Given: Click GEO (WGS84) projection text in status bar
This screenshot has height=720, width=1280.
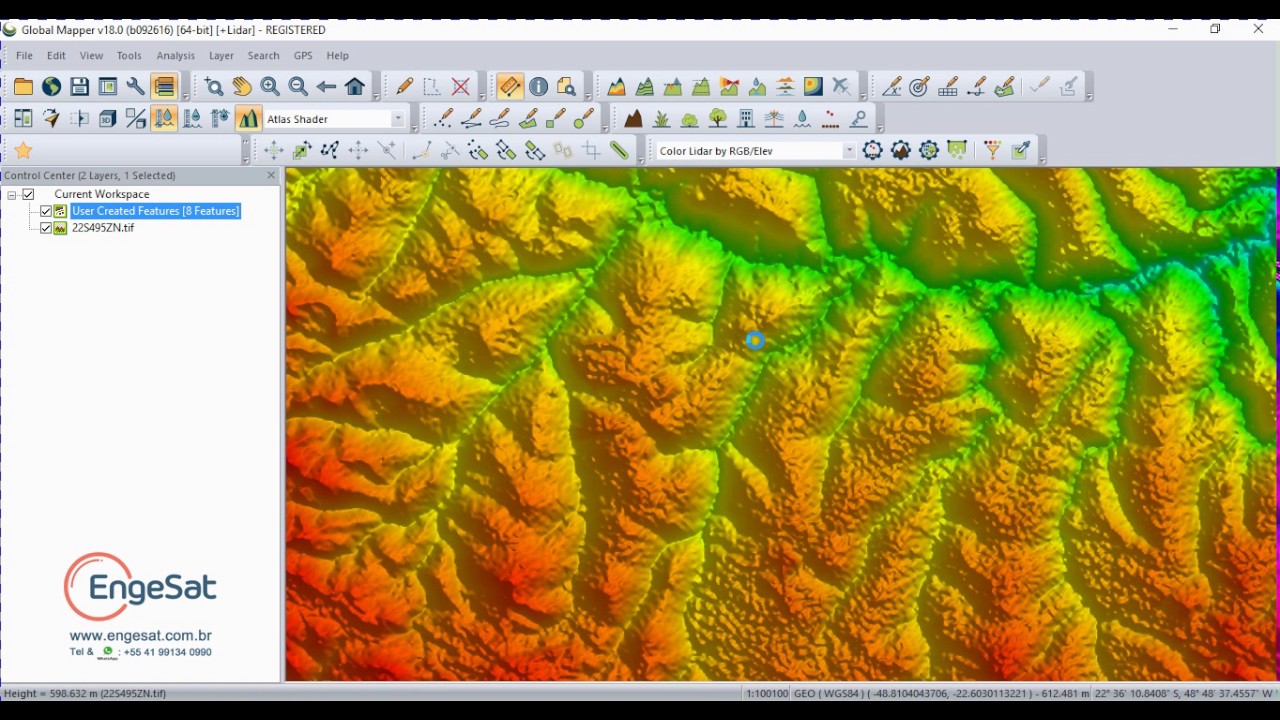Looking at the screenshot, I should coord(828,693).
